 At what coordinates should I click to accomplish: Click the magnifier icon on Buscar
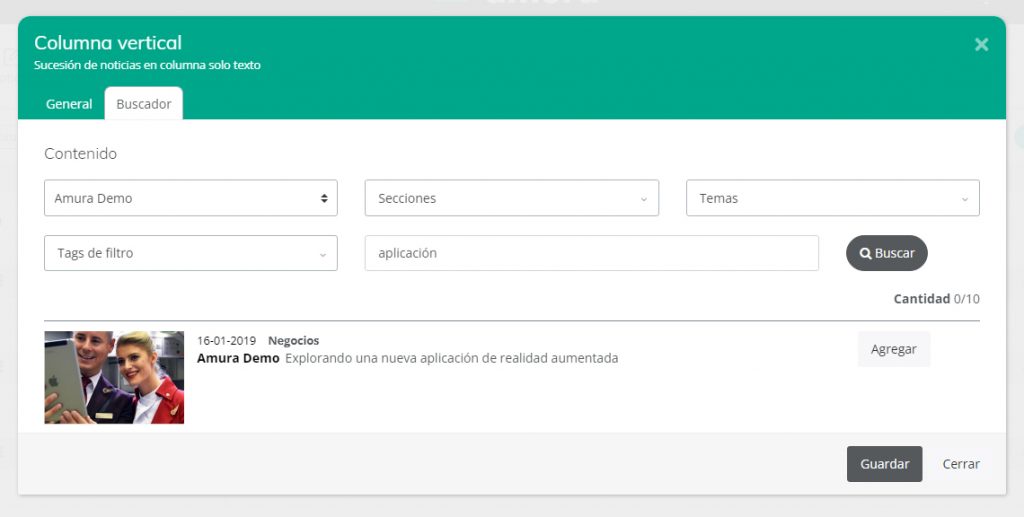[x=866, y=254]
